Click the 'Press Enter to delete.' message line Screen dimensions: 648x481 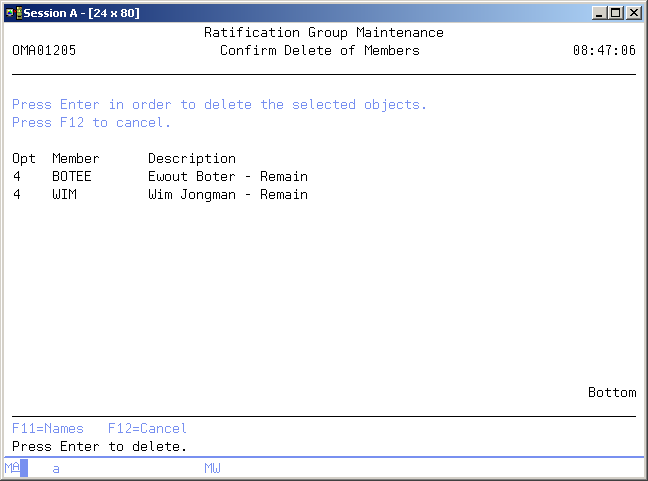tap(99, 446)
